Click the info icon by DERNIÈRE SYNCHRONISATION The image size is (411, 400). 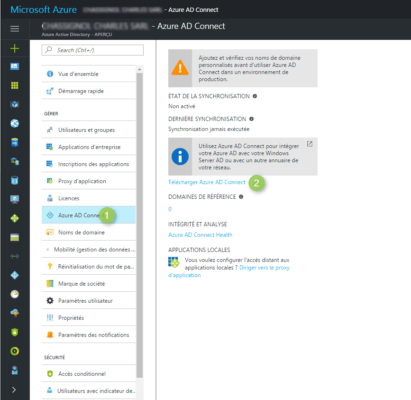tap(251, 119)
